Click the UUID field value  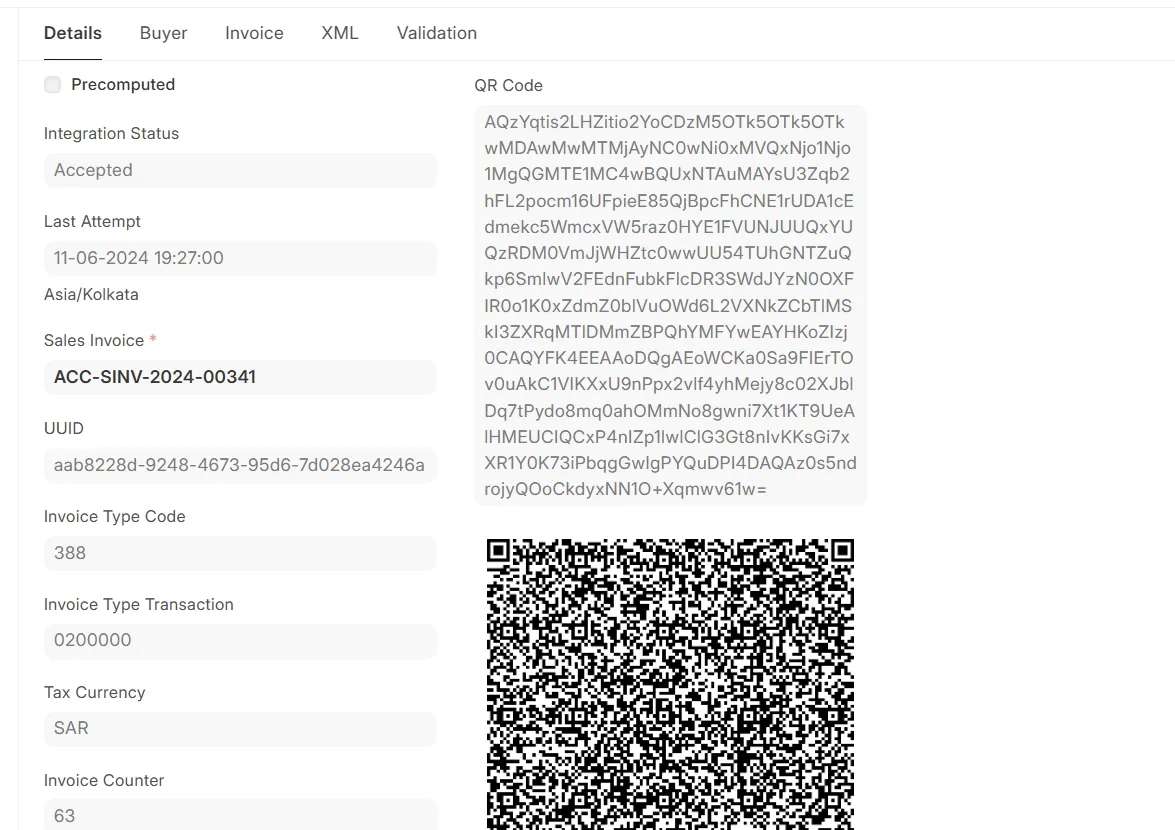coord(240,465)
